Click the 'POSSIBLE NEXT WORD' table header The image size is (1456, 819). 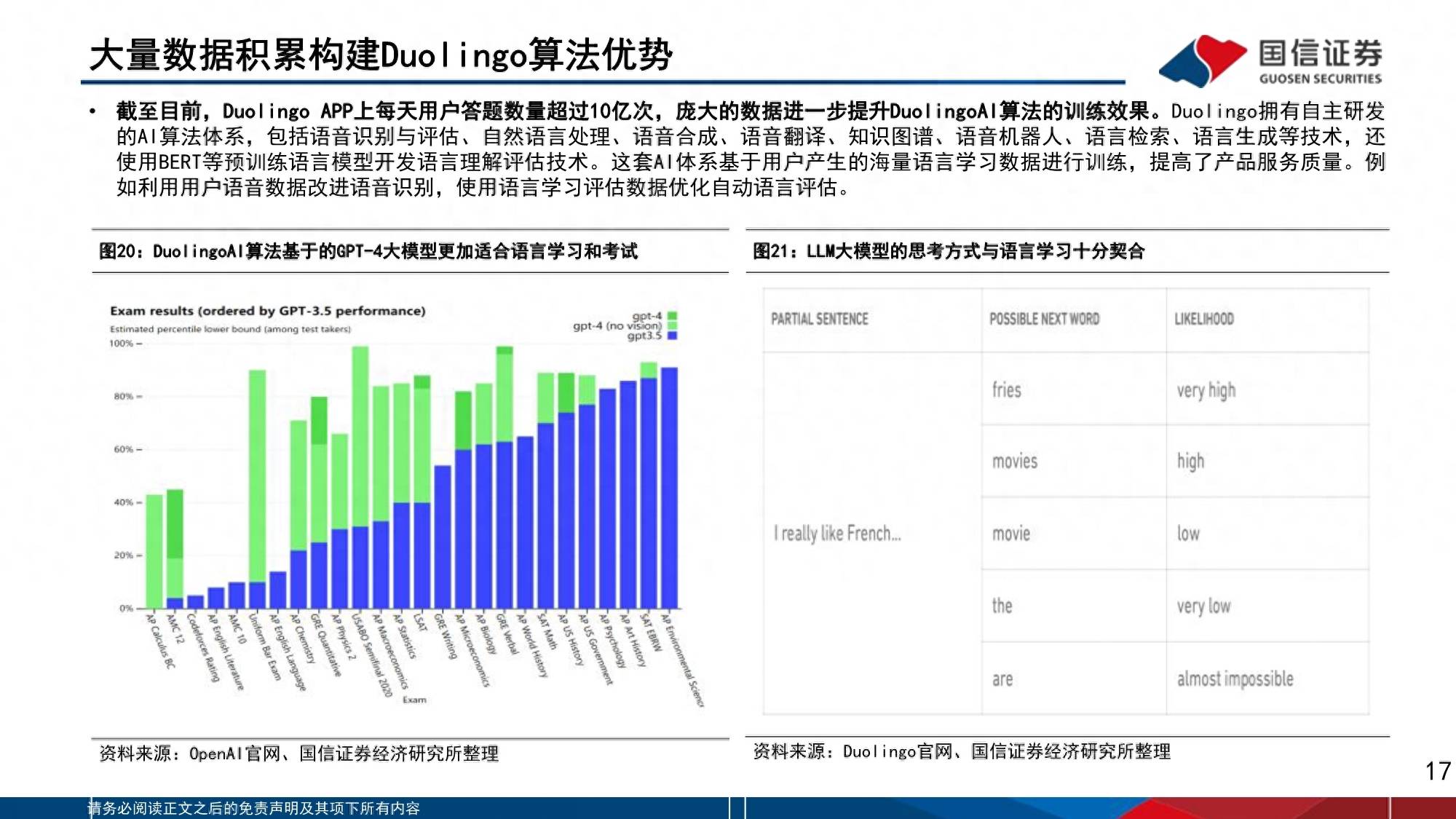[x=1045, y=319]
